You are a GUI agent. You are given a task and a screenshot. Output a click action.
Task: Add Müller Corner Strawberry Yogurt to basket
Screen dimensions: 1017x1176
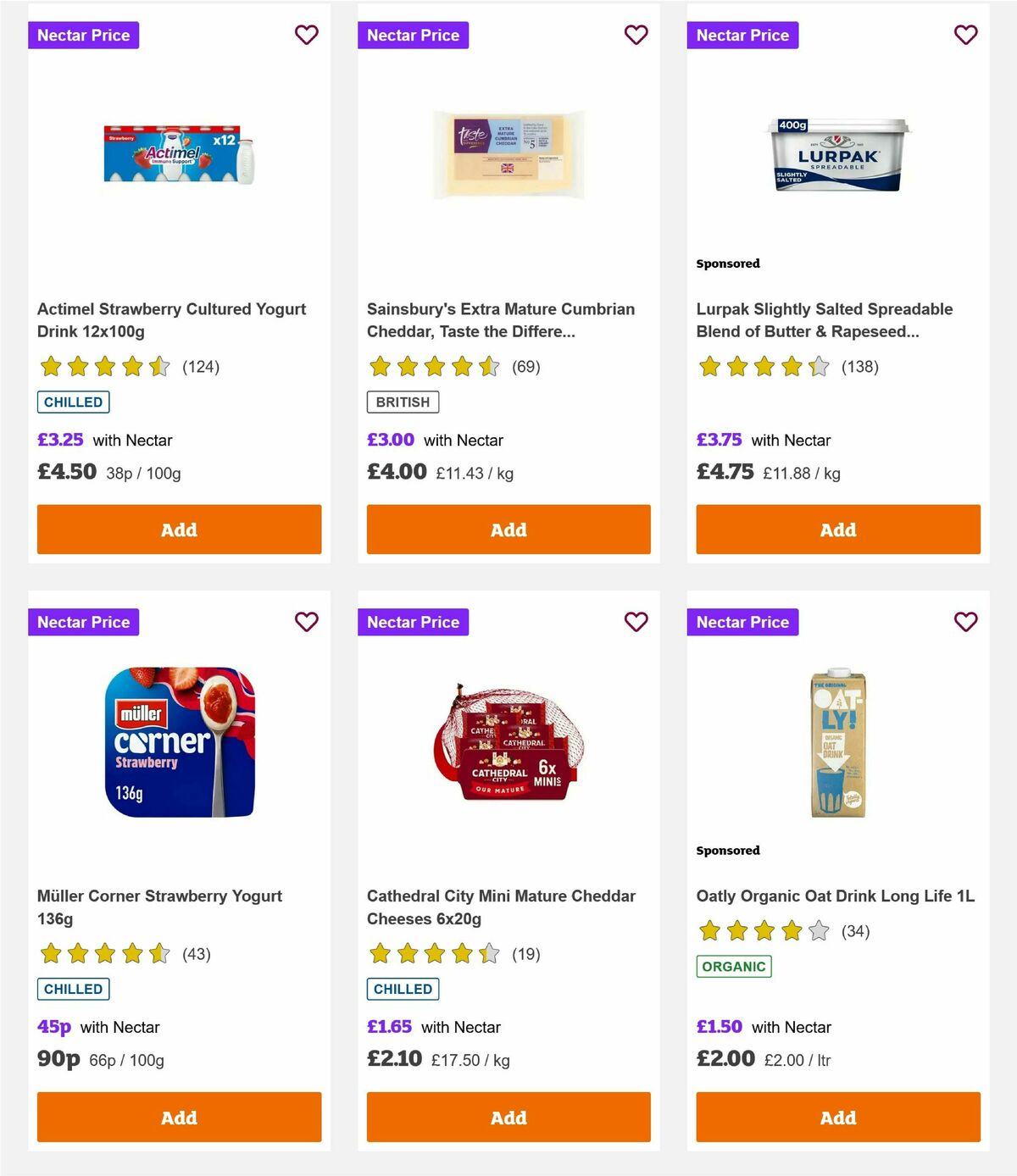[179, 1118]
